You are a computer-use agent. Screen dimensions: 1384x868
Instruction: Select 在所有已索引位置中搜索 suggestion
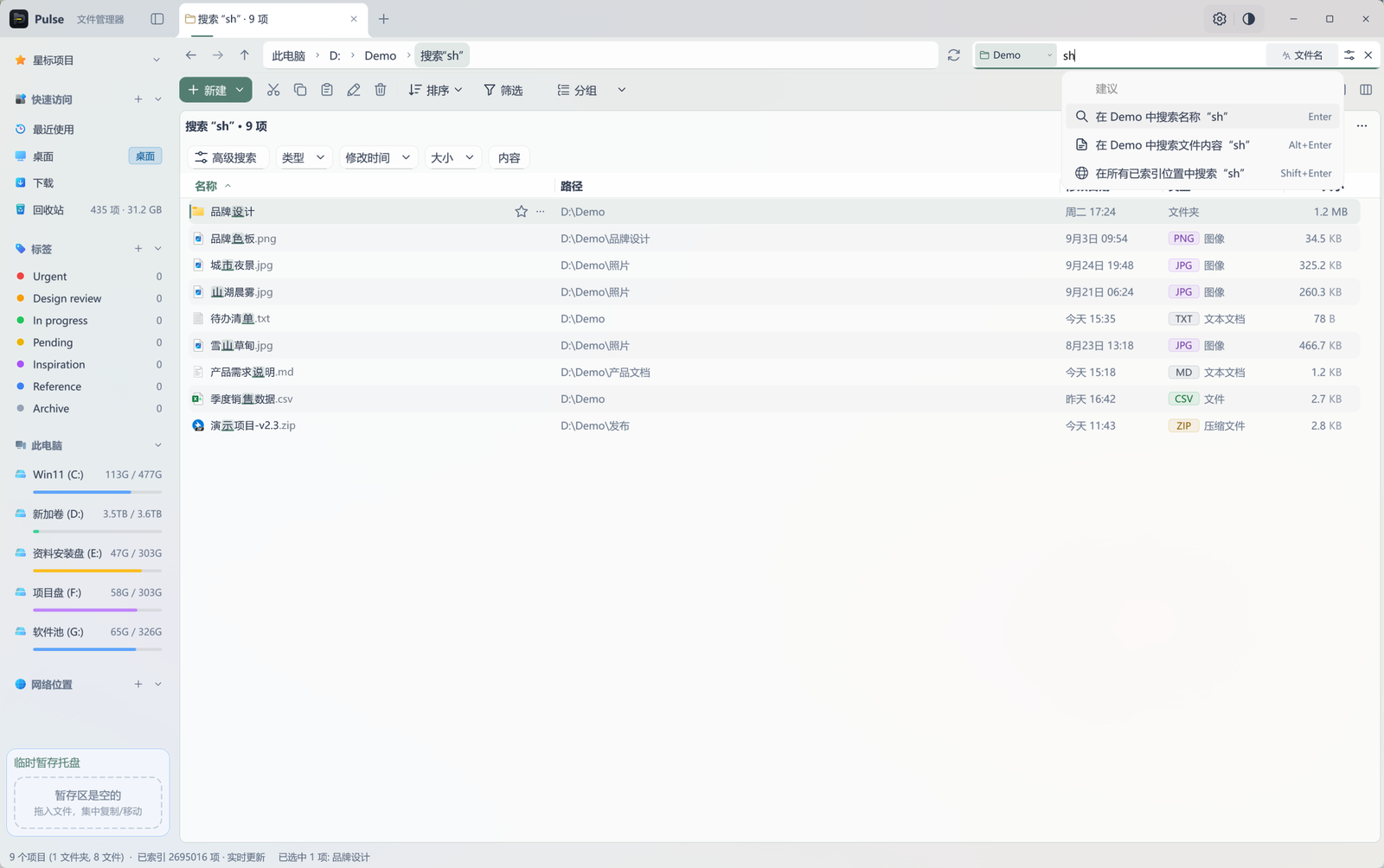click(x=1203, y=174)
